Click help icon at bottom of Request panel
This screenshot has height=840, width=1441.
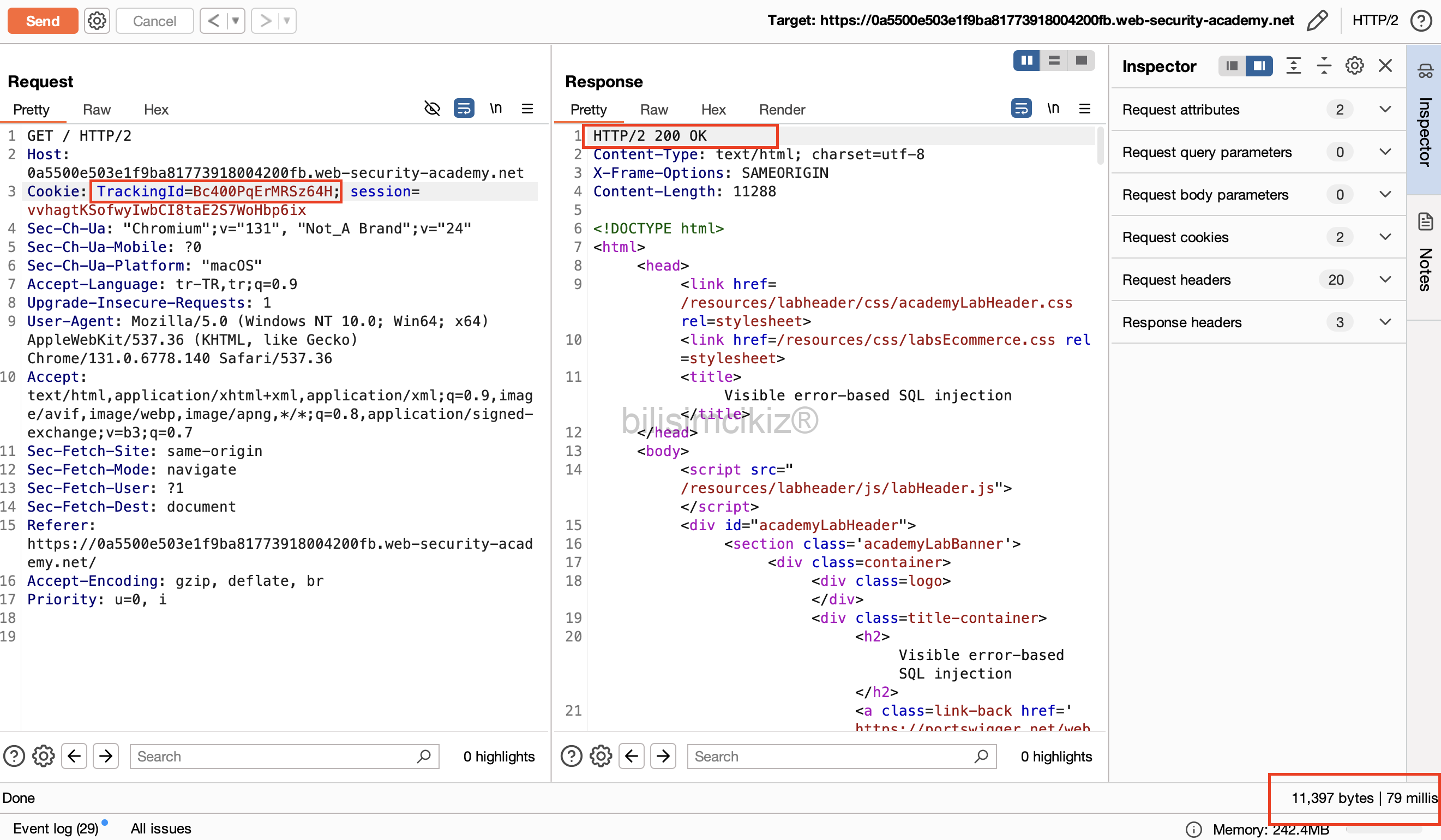14,757
